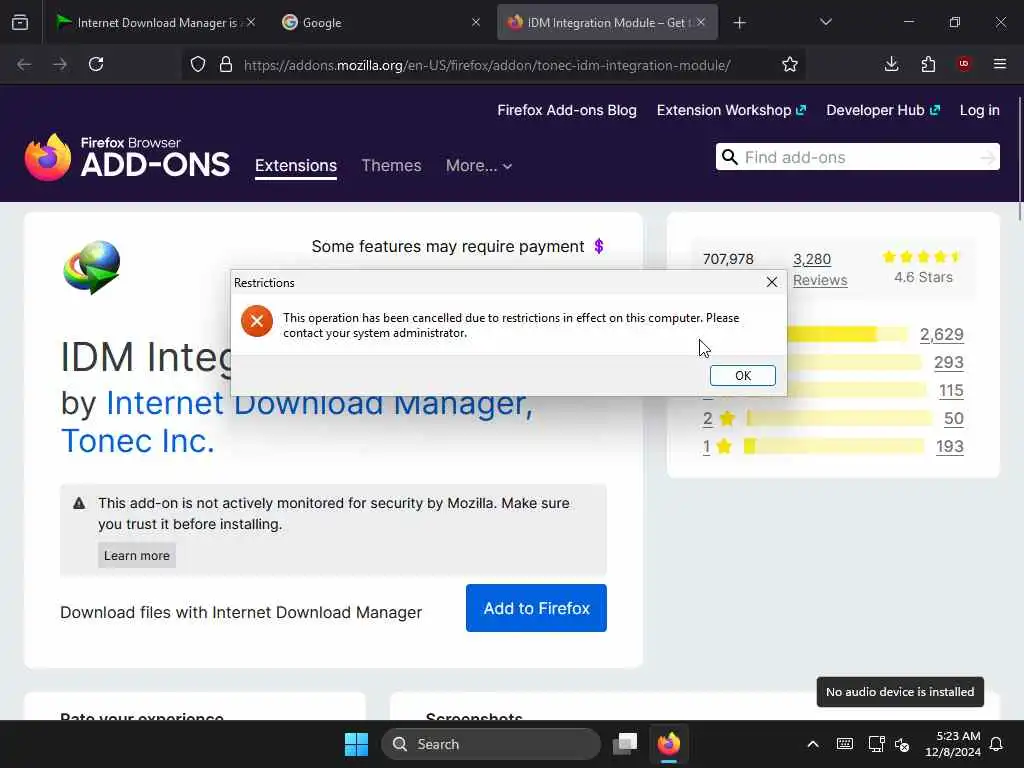Select the Themes nav item
Image resolution: width=1024 pixels, height=768 pixels.
tap(391, 165)
